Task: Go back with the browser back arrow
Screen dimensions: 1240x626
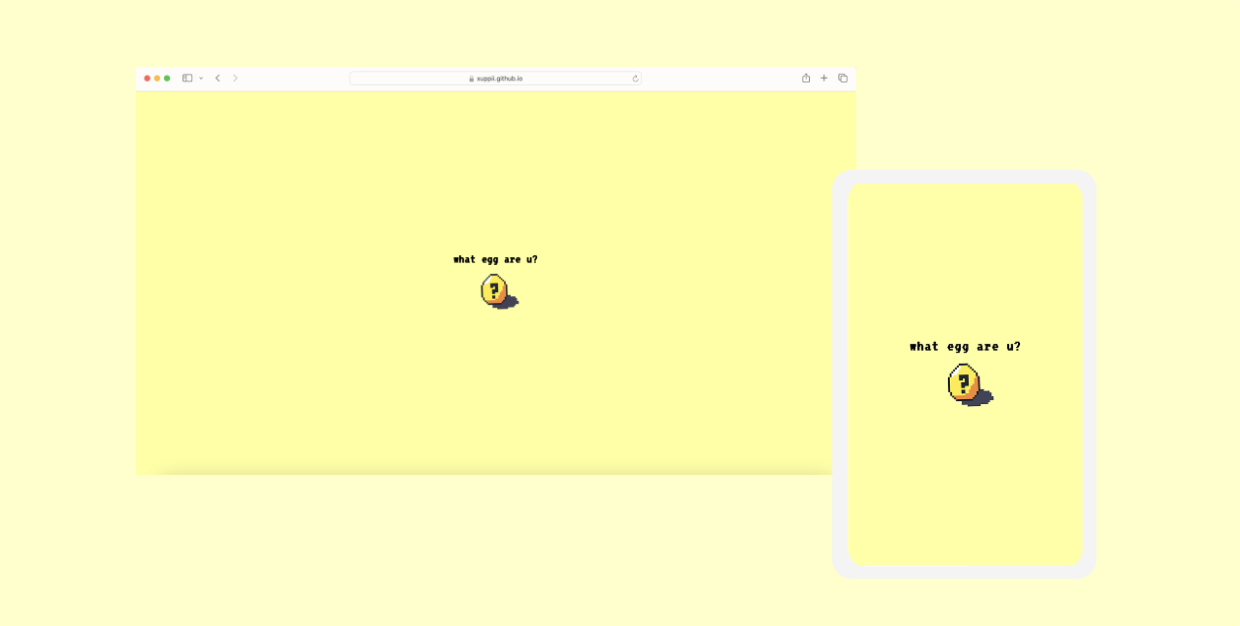Action: click(x=217, y=78)
